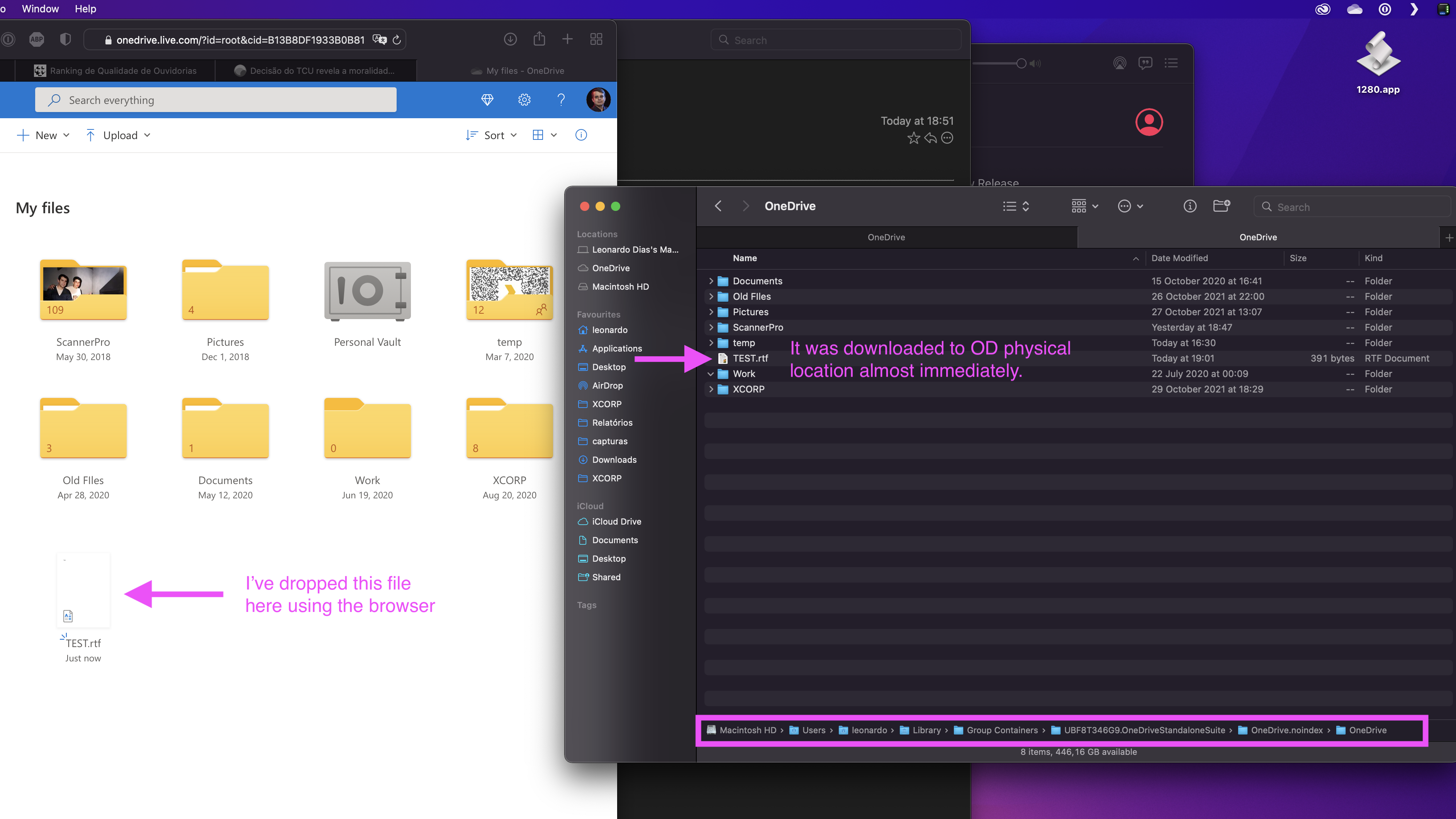The image size is (1456, 819).
Task: Select Downloads in Finder sidebar
Action: (x=614, y=459)
